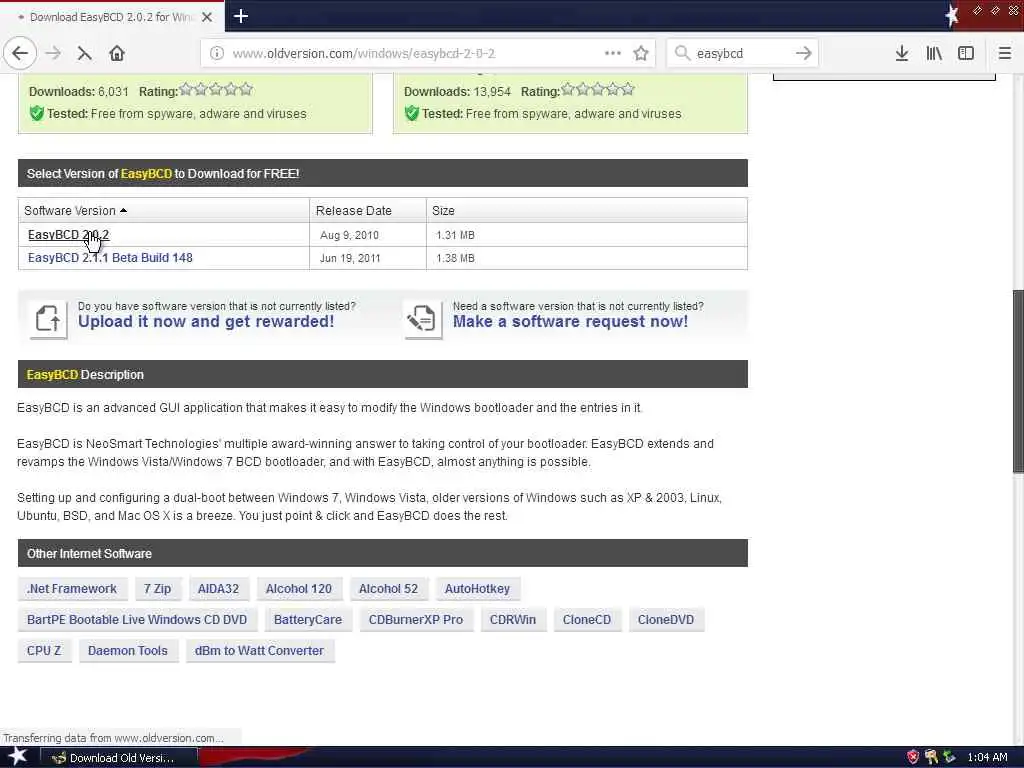Screen dimensions: 1024x768
Task: Rate left download with first star
Action: click(186, 89)
